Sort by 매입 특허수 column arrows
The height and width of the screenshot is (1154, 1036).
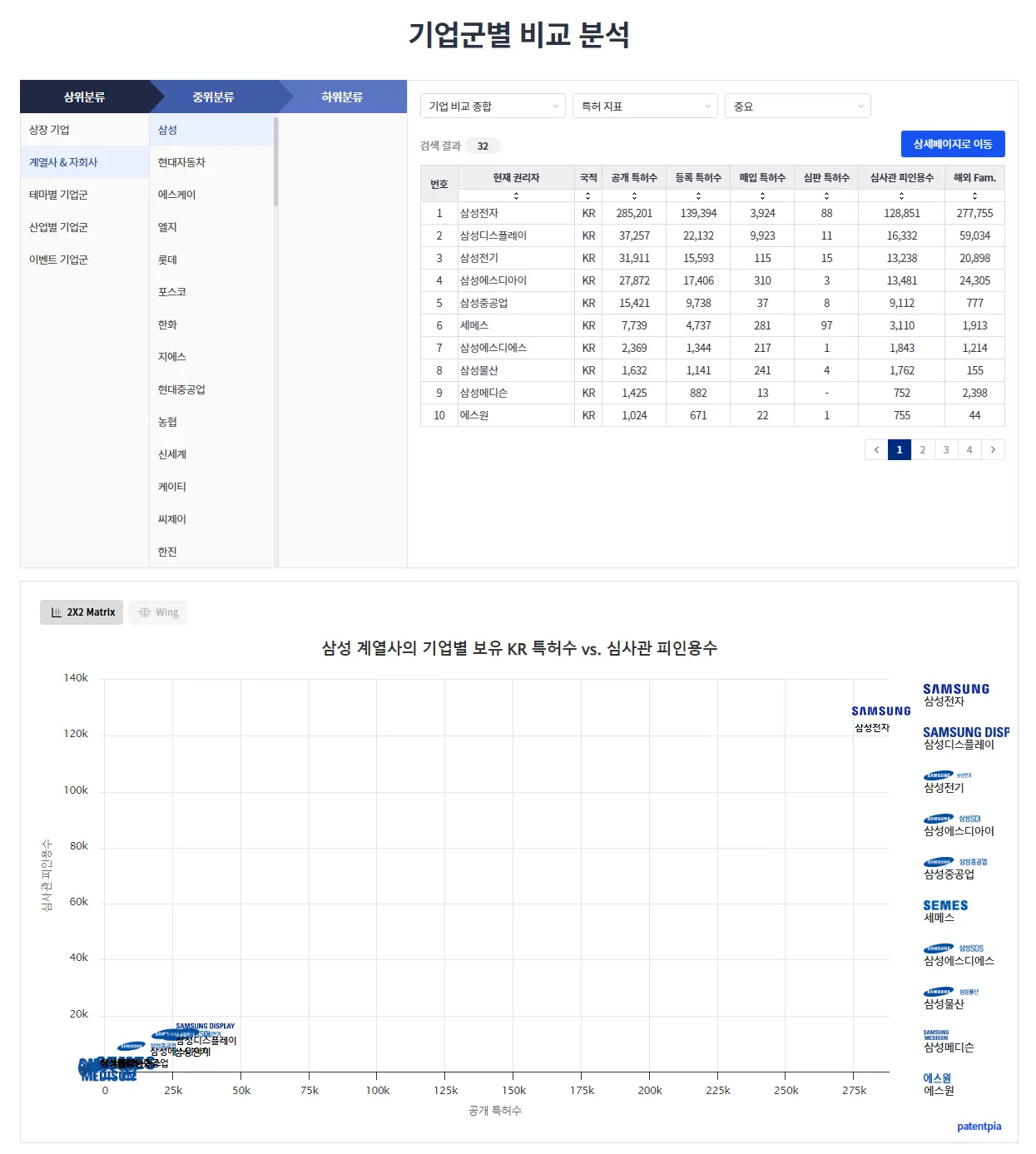coord(762,196)
